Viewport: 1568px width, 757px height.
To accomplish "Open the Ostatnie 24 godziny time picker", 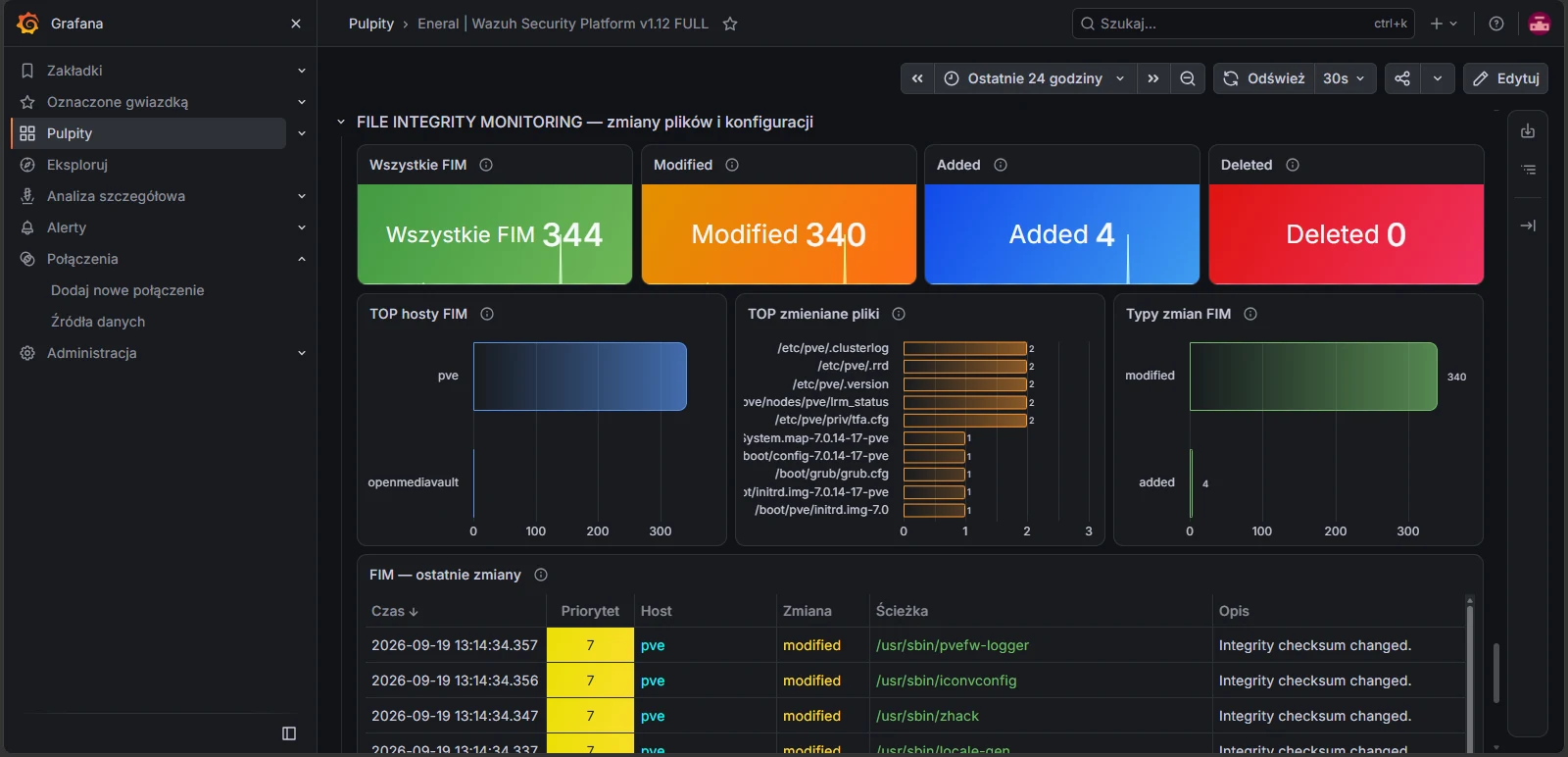I will [x=1036, y=78].
